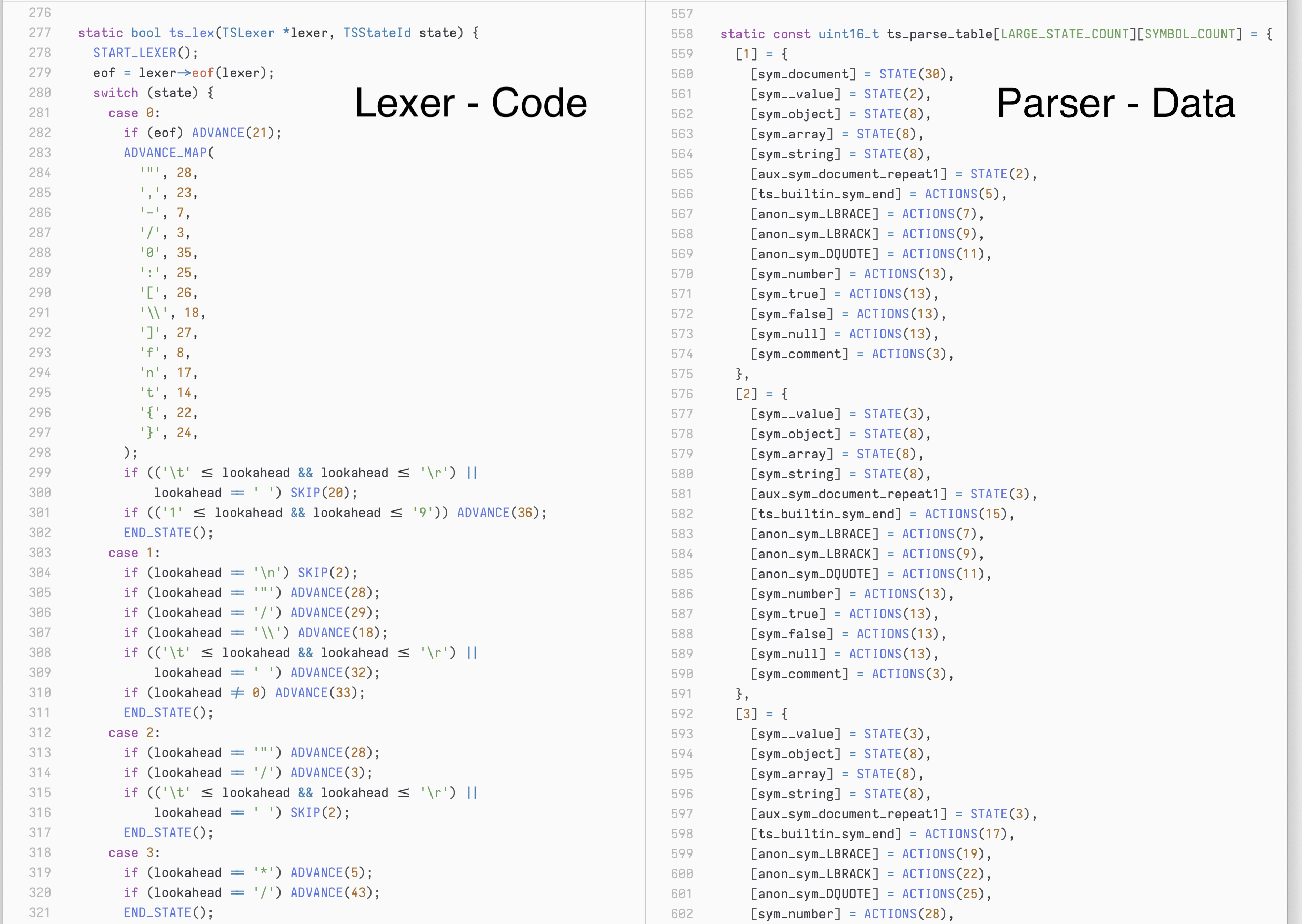The width and height of the screenshot is (1302, 924).
Task: Click START_LEXER macro on line 278
Action: pos(135,53)
